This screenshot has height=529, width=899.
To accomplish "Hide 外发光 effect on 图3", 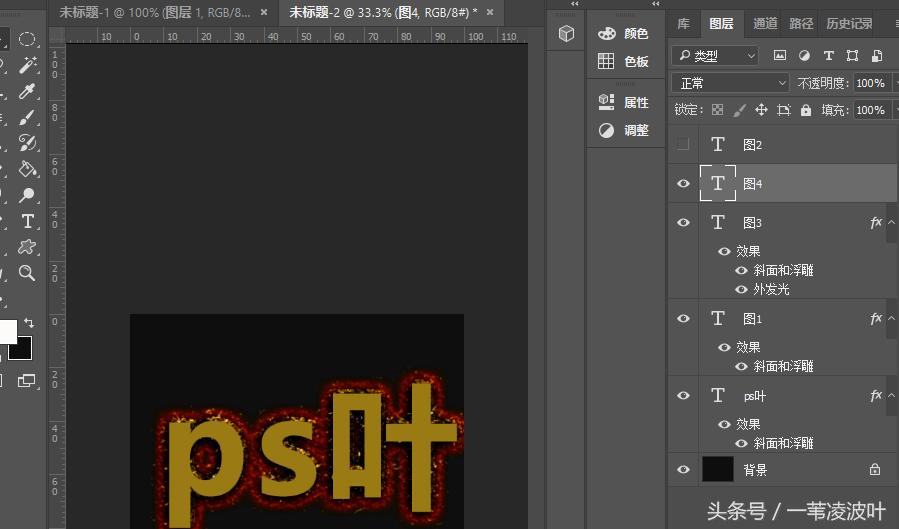I will point(741,289).
